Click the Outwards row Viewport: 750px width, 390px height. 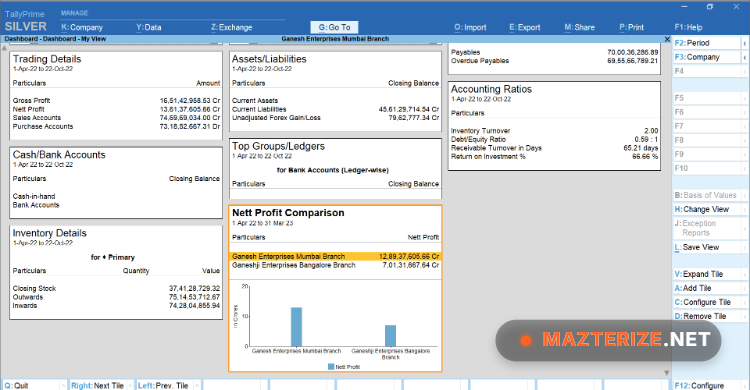click(x=116, y=297)
